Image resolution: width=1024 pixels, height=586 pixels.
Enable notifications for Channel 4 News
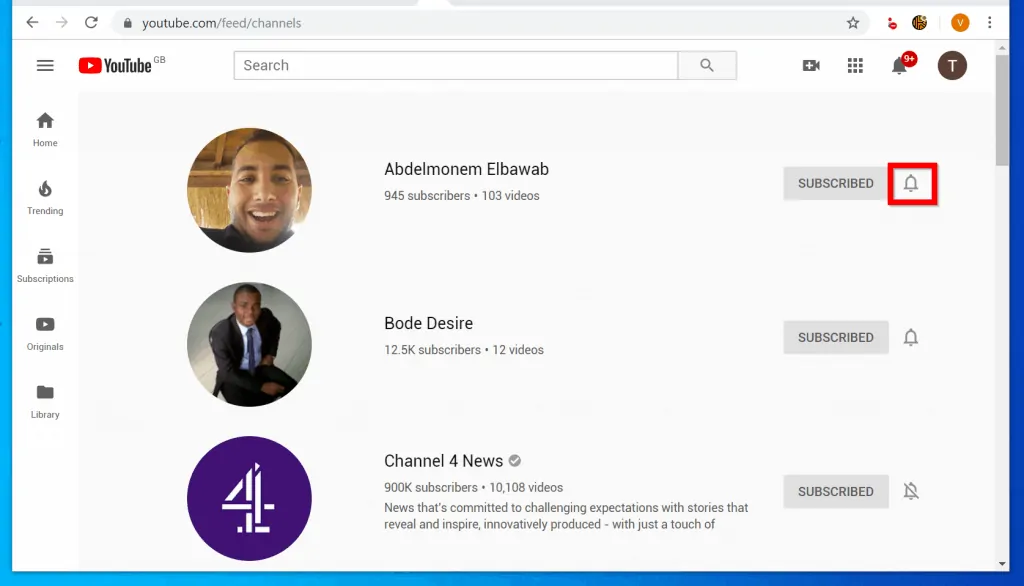[x=911, y=492]
